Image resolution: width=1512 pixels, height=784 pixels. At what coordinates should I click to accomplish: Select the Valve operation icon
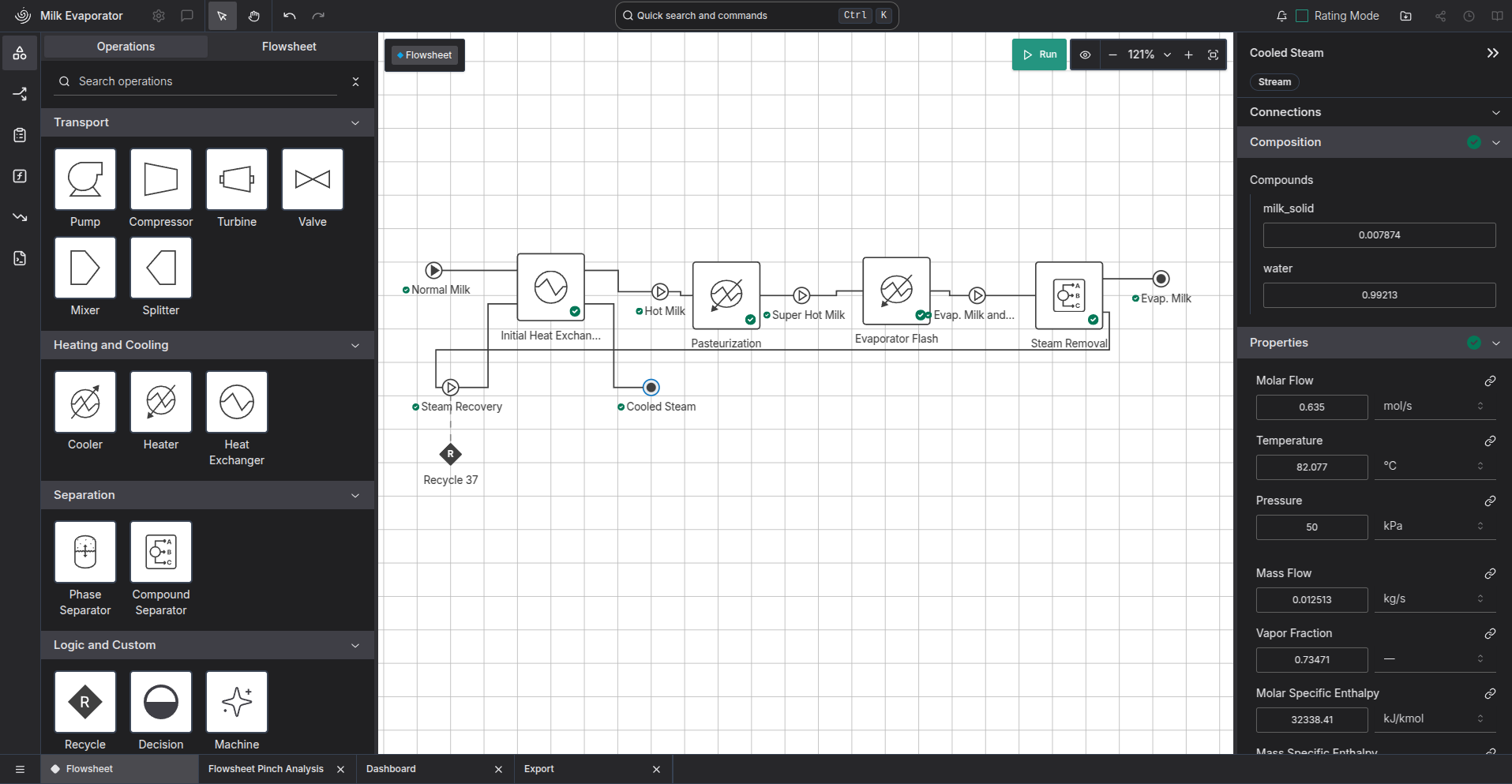coord(313,179)
